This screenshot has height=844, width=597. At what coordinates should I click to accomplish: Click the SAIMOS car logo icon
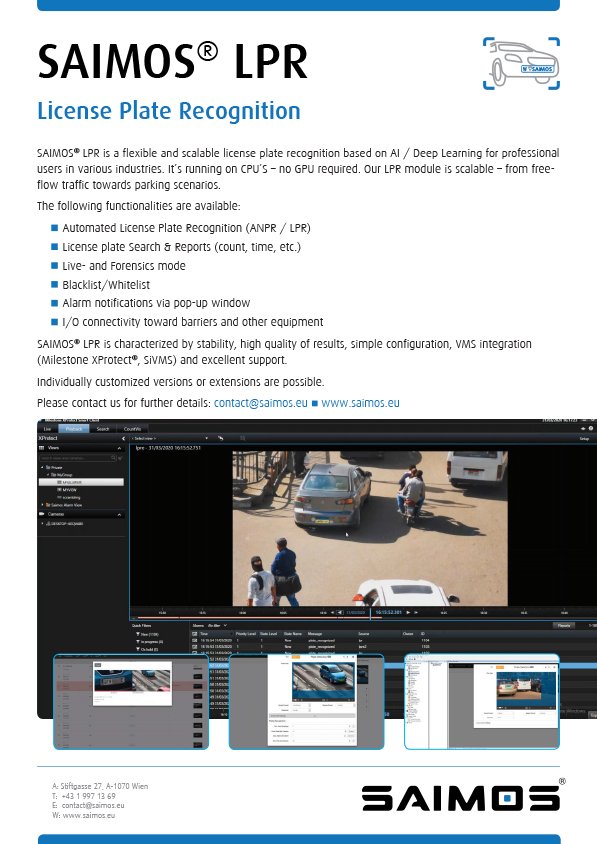521,64
